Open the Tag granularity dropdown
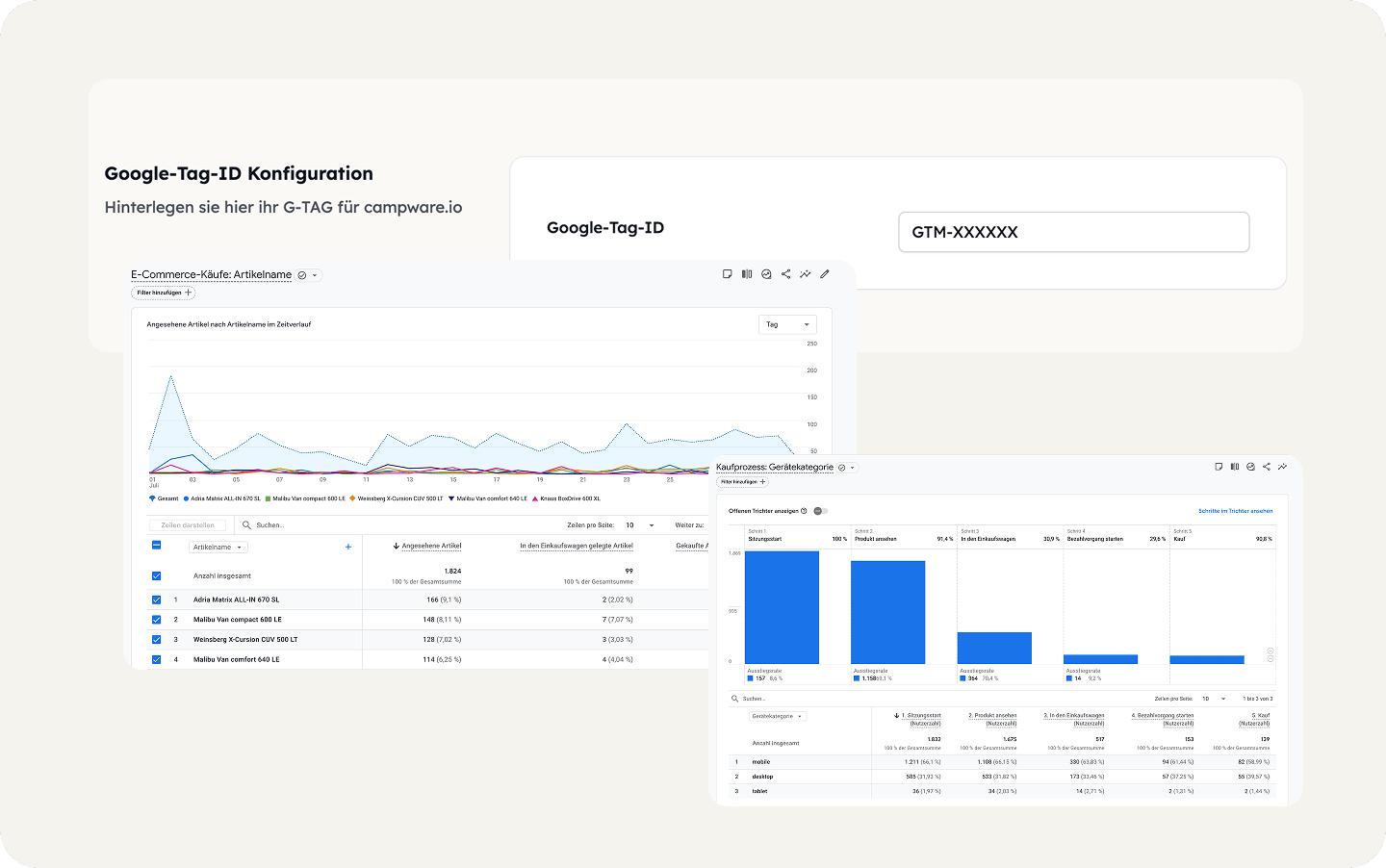Screen dimensions: 1386x868 click(787, 324)
